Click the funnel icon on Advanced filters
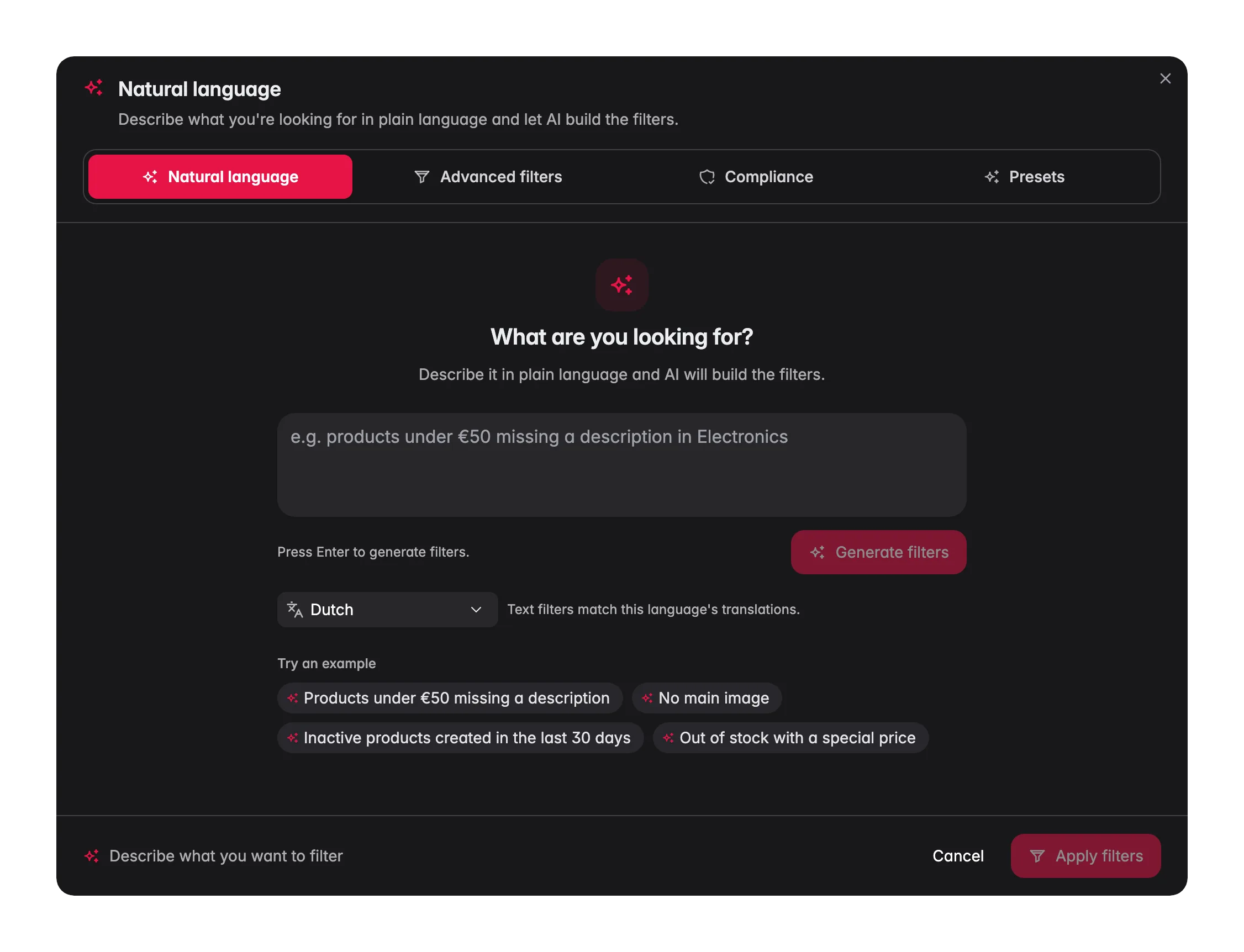 (421, 177)
